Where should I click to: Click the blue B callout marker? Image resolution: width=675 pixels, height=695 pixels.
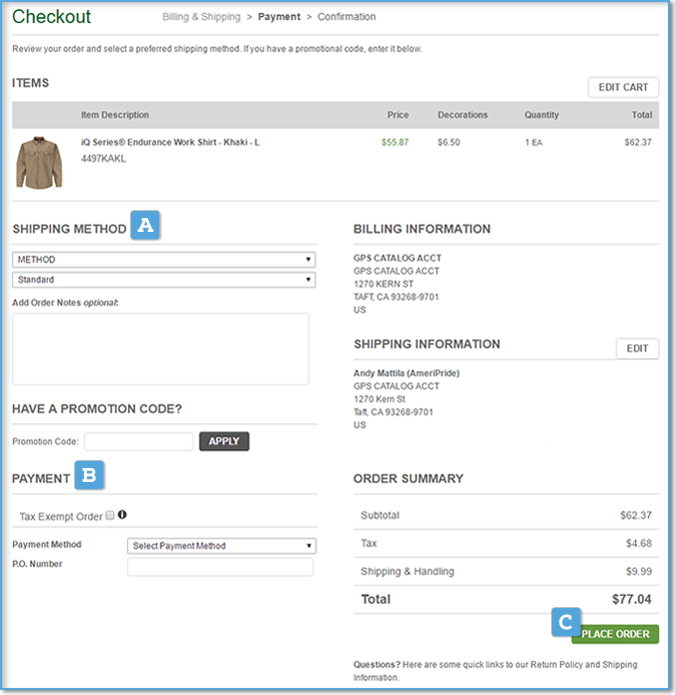tap(89, 476)
